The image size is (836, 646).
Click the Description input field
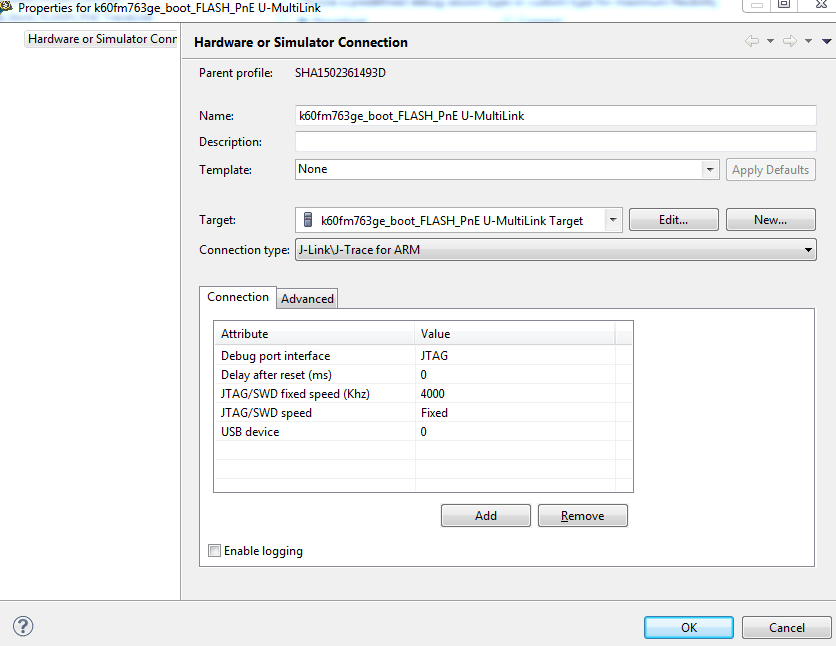click(556, 142)
